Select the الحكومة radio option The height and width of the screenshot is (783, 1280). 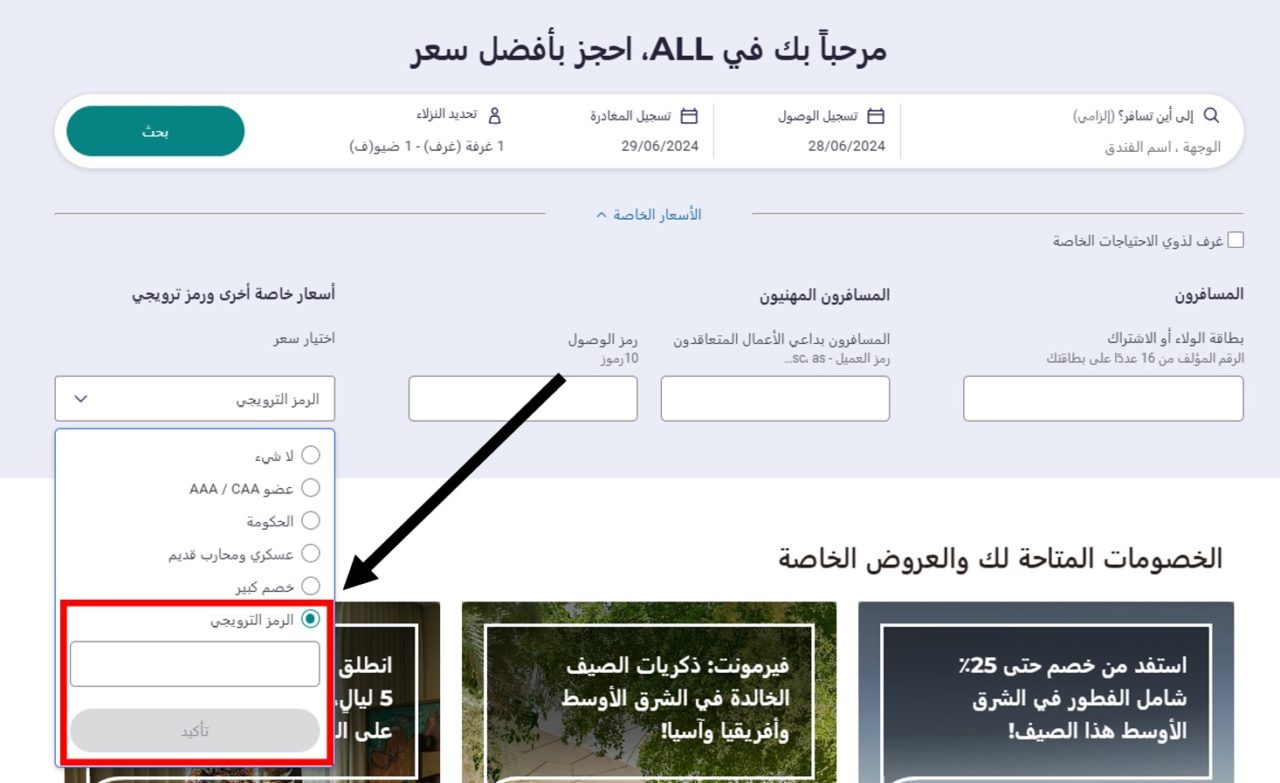point(310,521)
